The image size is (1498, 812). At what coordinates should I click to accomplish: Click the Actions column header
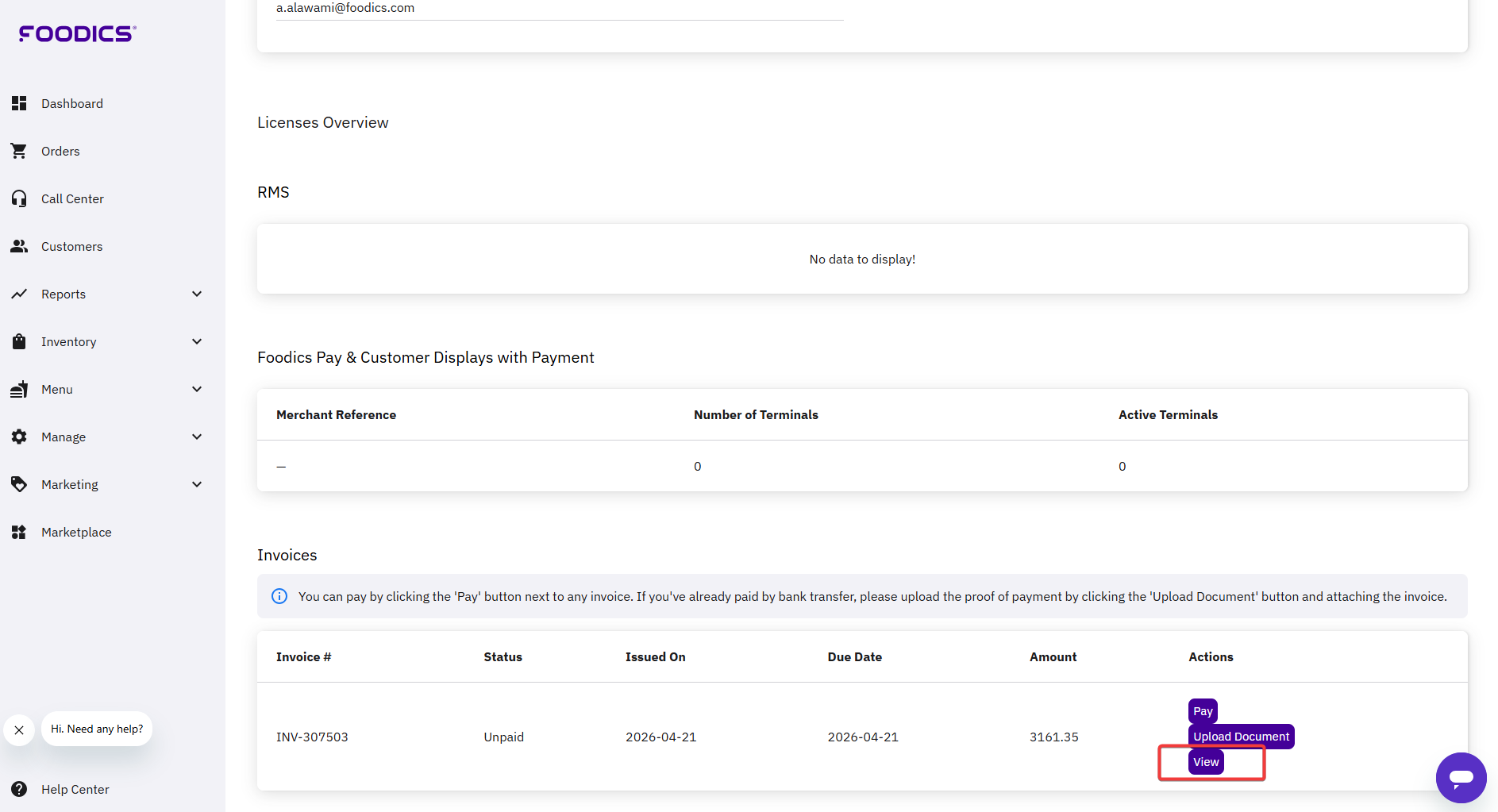click(1211, 656)
